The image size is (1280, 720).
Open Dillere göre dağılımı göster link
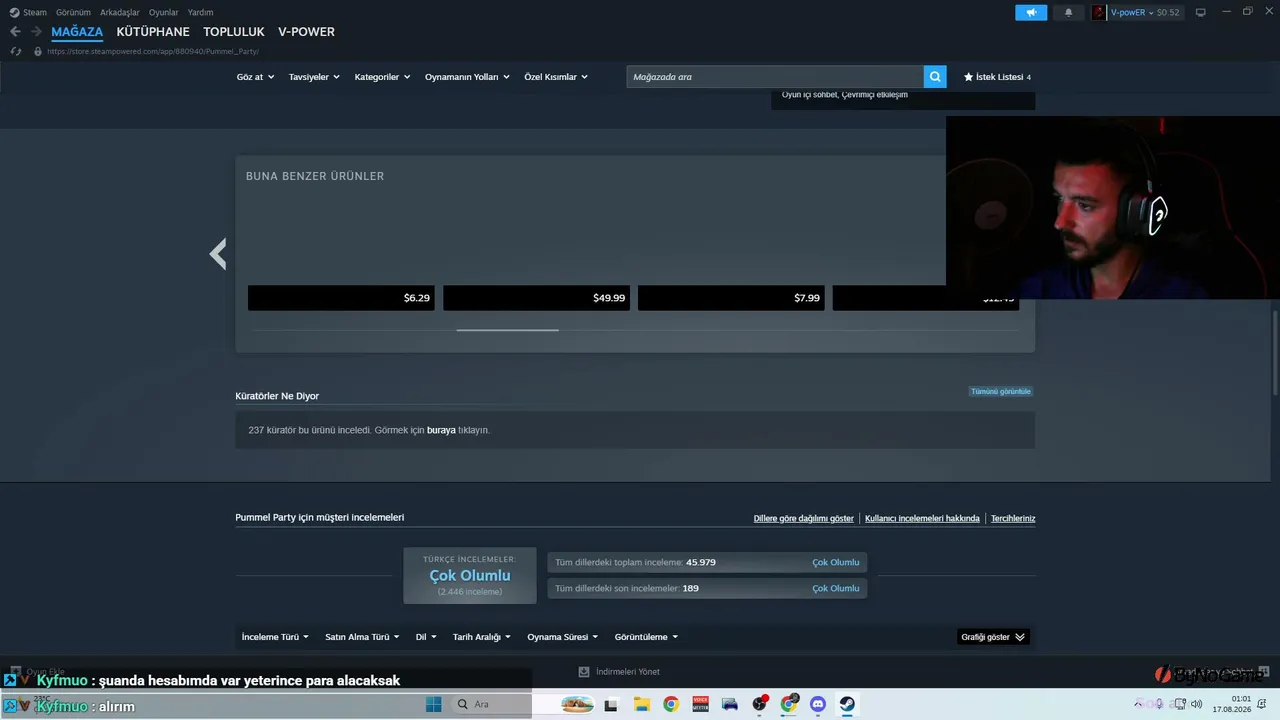tap(804, 519)
